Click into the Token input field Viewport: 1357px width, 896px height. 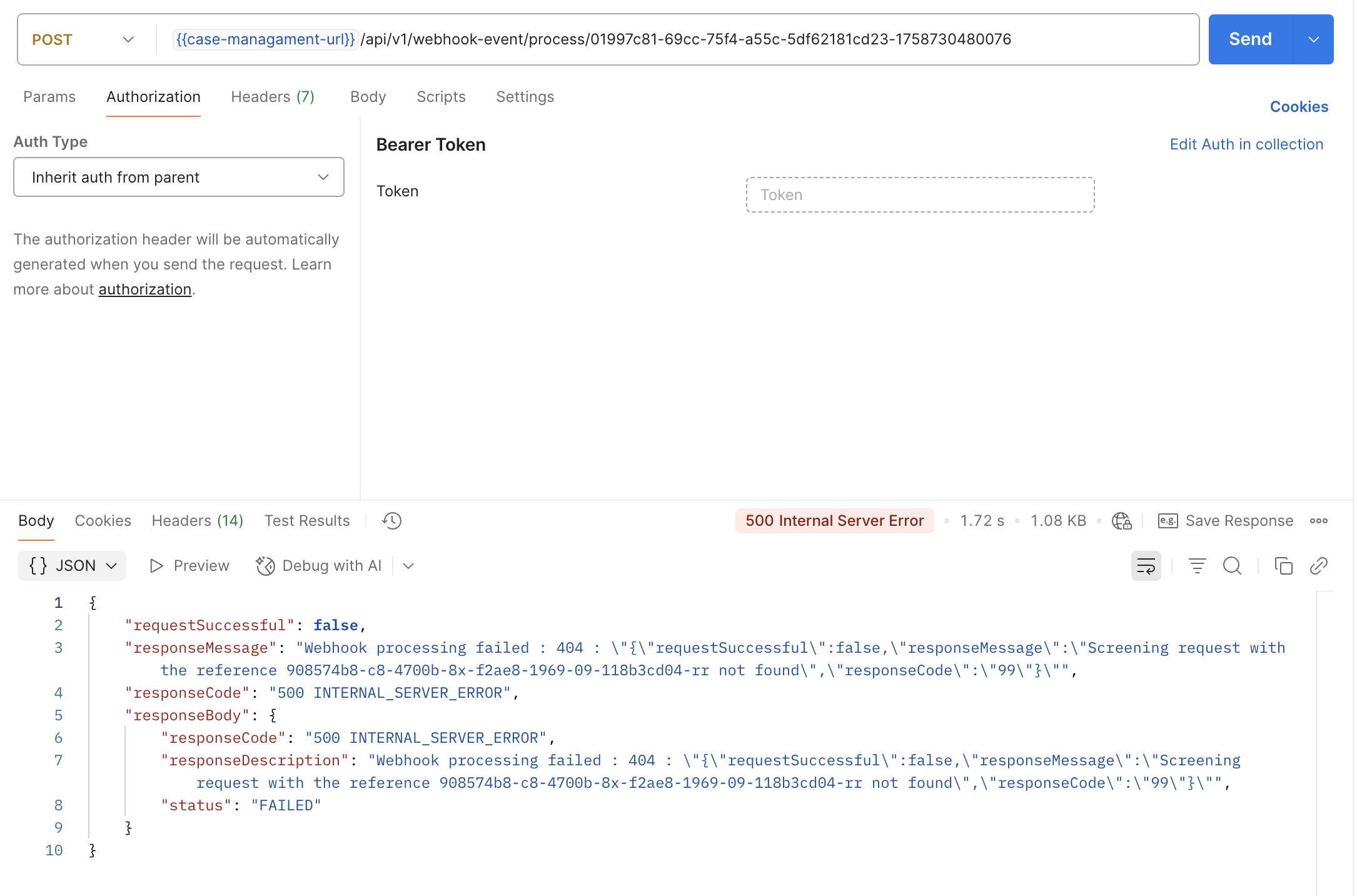pos(919,195)
